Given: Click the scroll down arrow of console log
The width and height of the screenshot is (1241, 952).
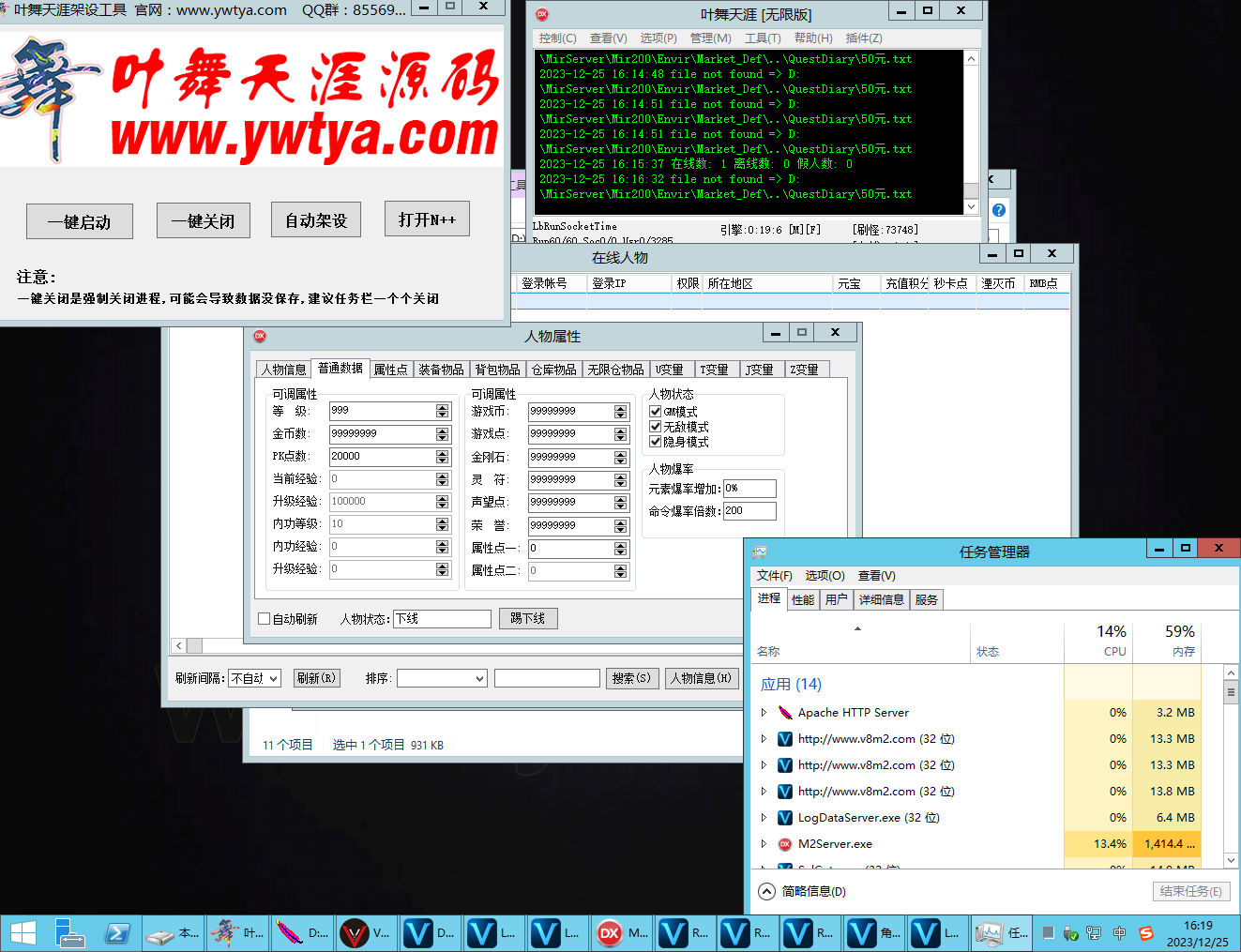Looking at the screenshot, I should click(971, 206).
